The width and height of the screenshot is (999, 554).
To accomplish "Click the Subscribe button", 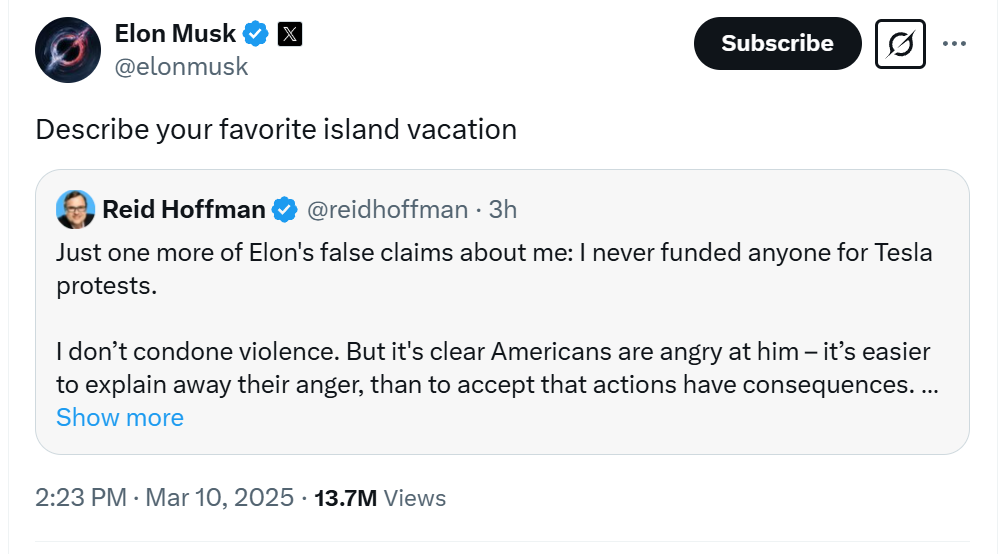I will tap(777, 43).
